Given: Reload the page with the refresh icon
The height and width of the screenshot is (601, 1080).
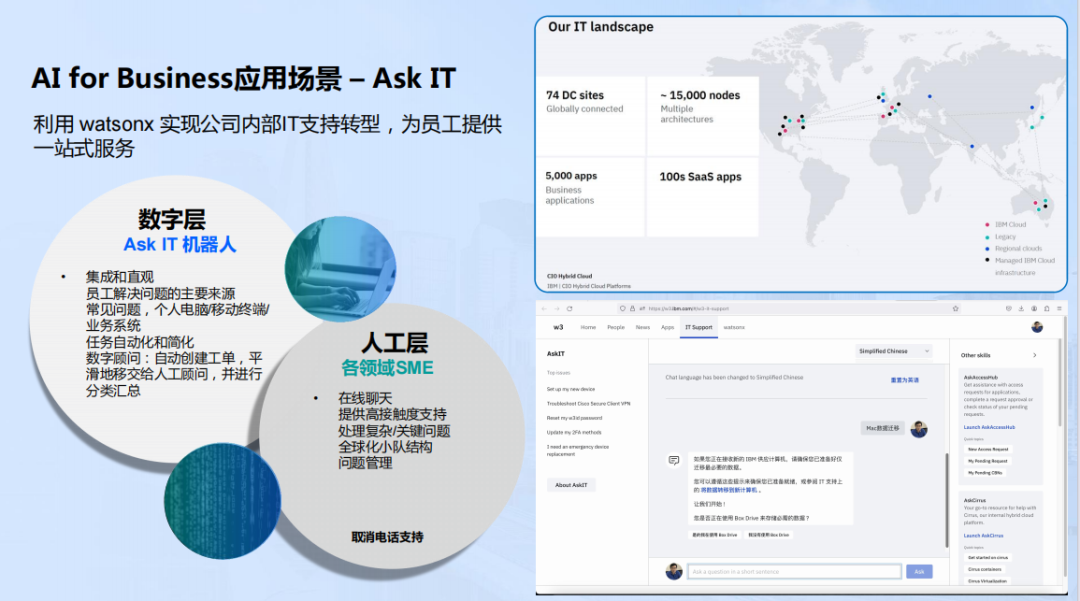Looking at the screenshot, I should [x=570, y=308].
